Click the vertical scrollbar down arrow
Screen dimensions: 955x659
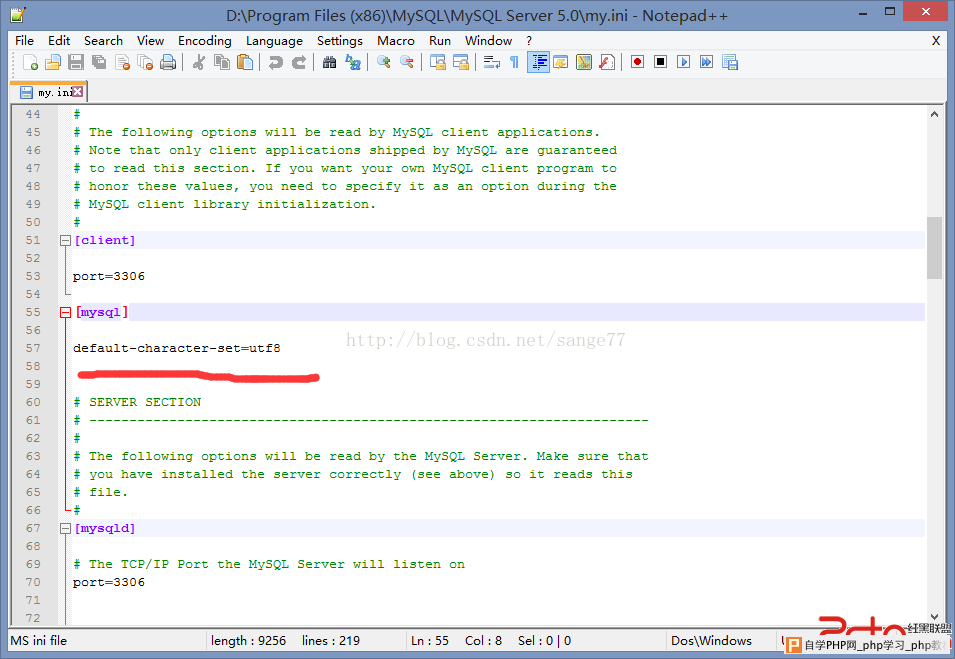tap(934, 617)
